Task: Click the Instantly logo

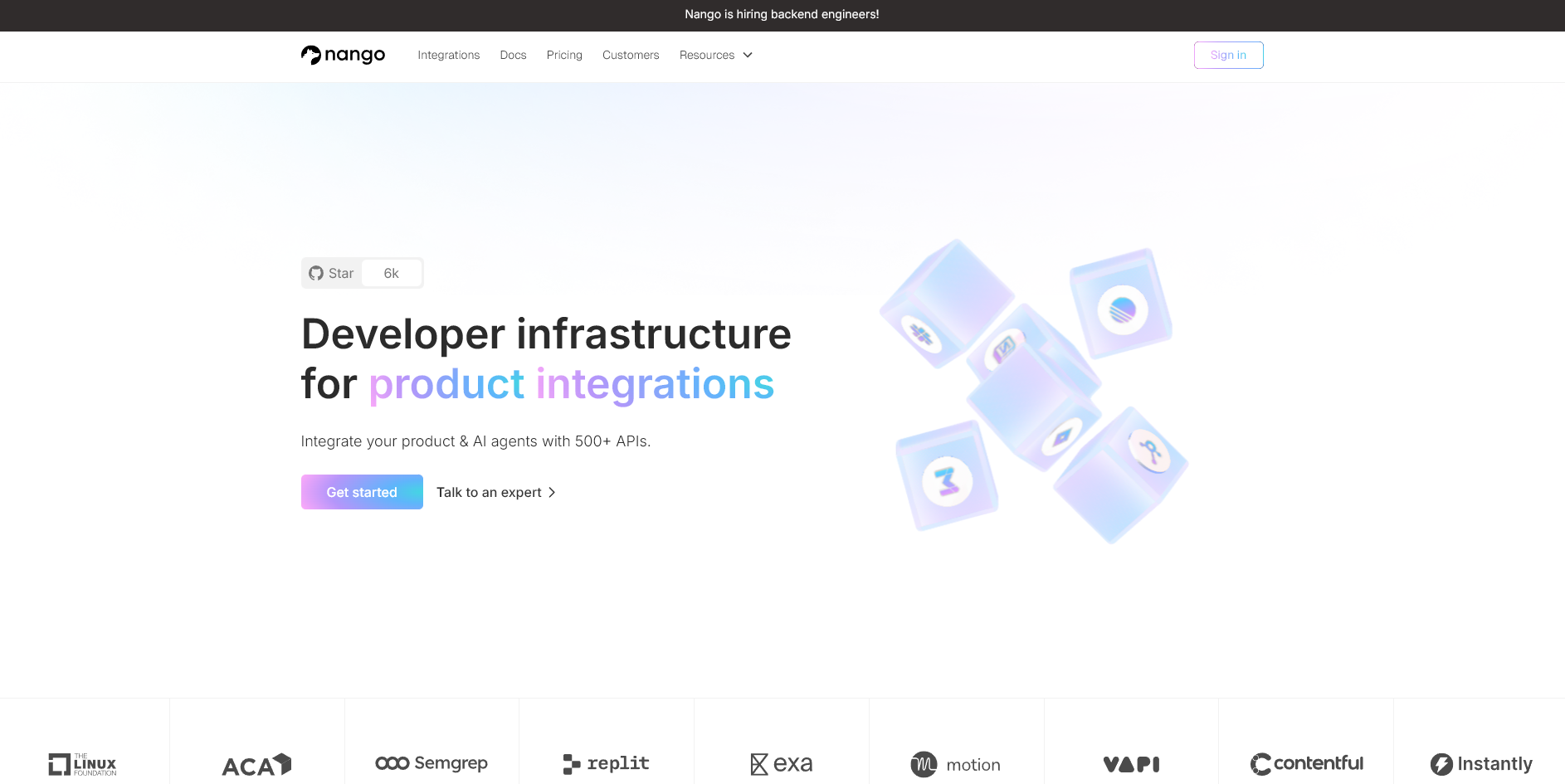Action: click(x=1481, y=764)
